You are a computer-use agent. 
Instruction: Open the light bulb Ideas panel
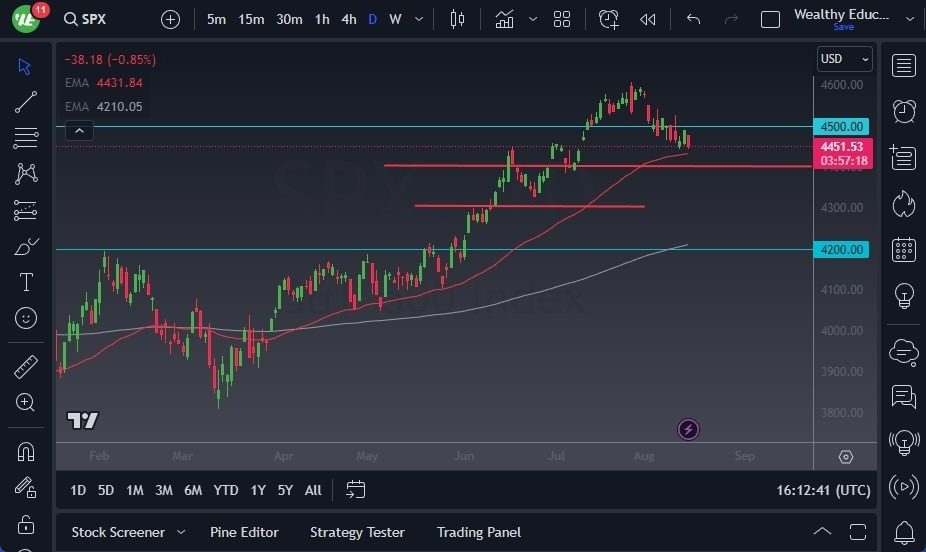(904, 296)
